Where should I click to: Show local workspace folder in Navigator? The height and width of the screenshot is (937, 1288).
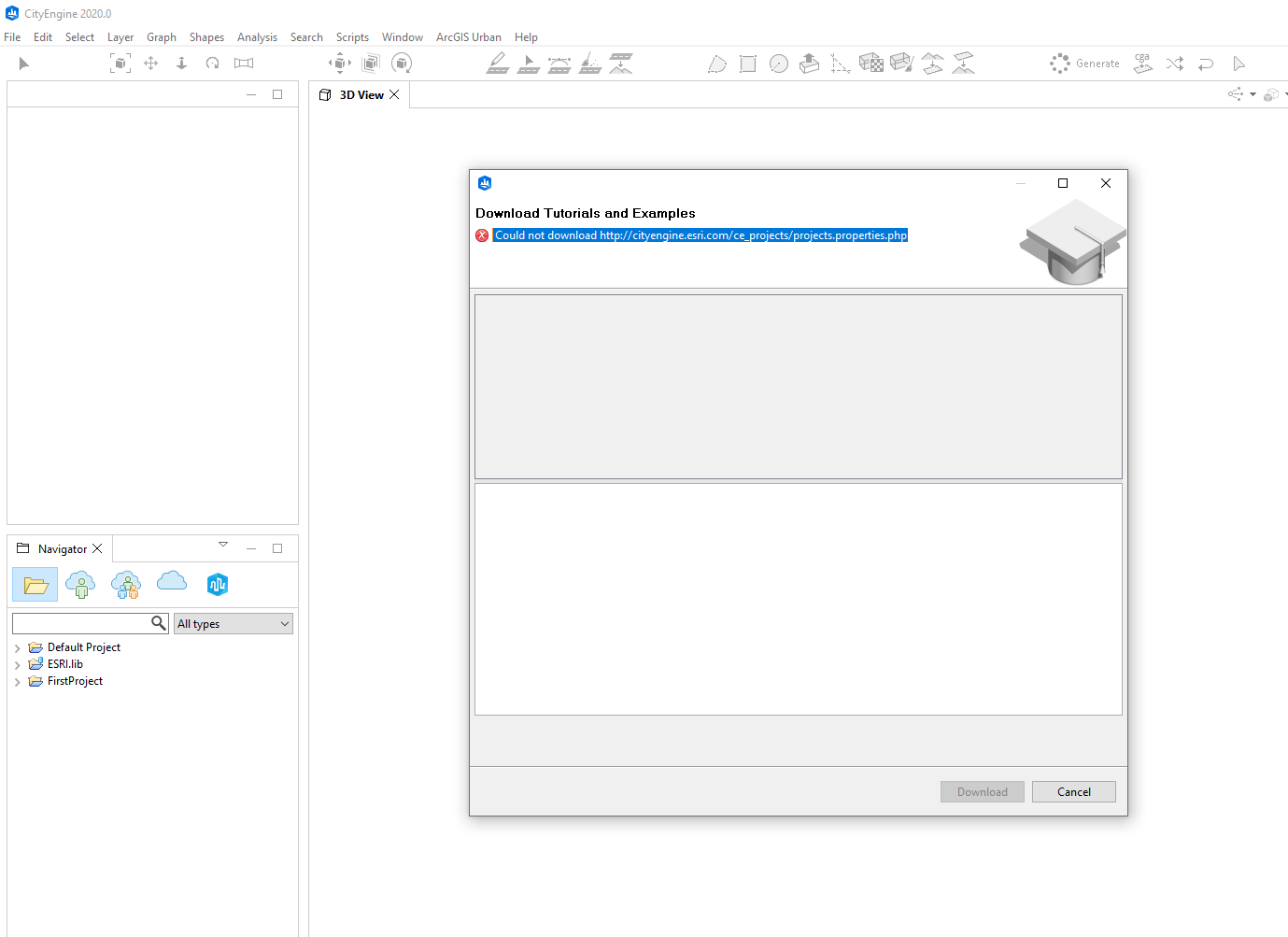[x=35, y=585]
